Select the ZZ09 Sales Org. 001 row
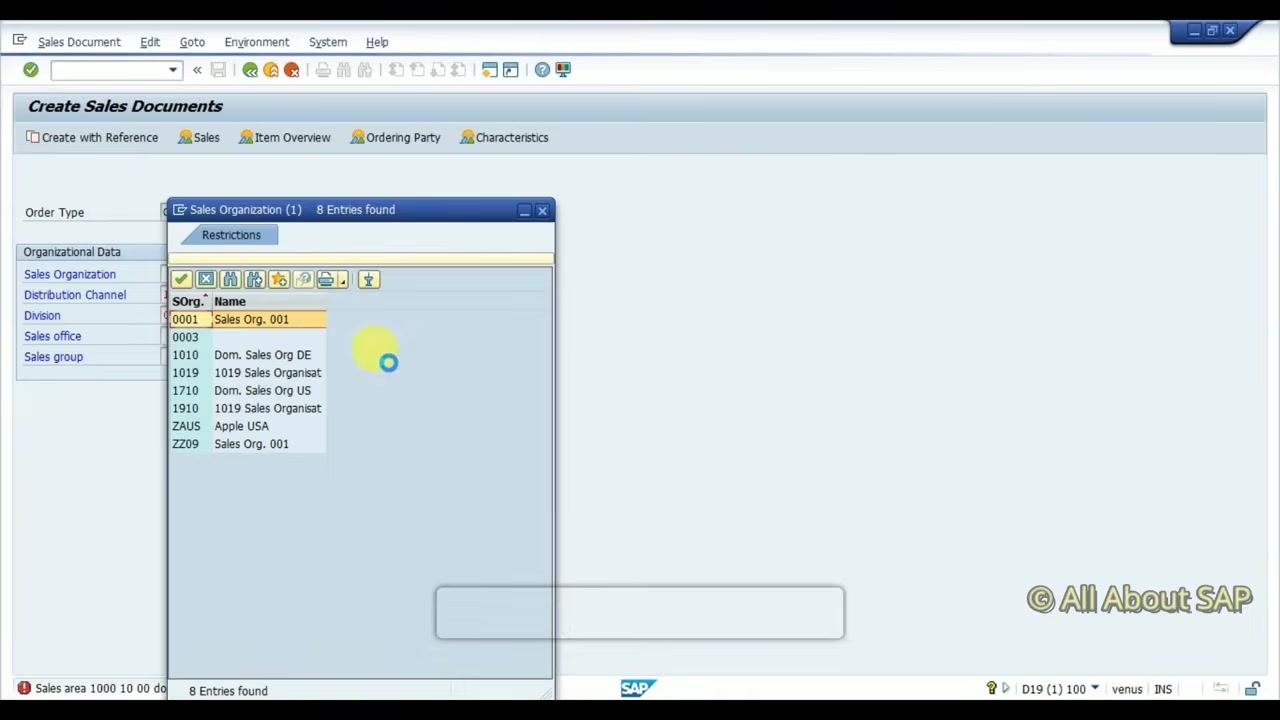This screenshot has height=720, width=1280. (248, 444)
